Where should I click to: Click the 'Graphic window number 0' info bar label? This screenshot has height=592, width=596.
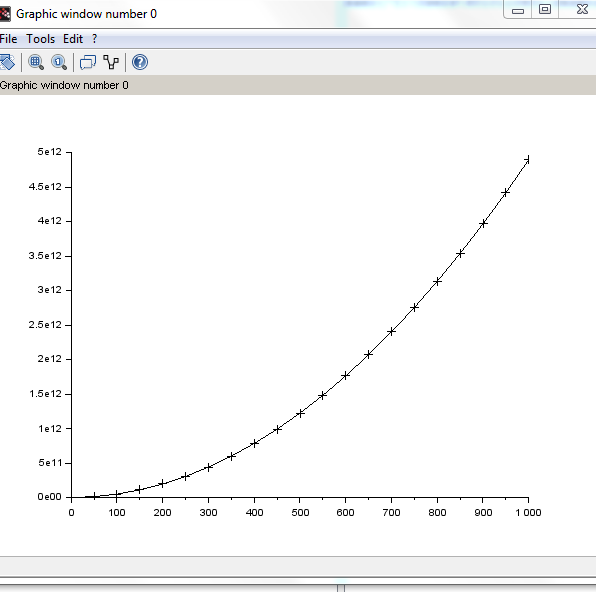pos(64,85)
